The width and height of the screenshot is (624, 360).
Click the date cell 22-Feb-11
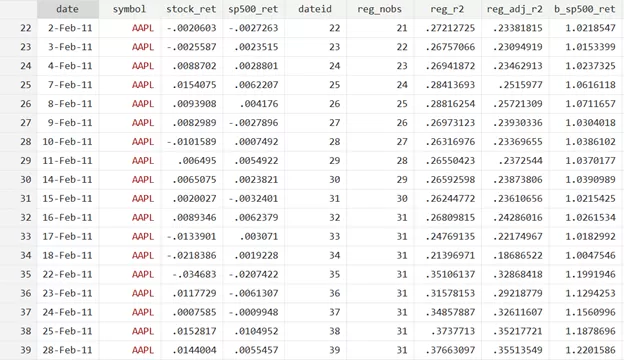click(x=67, y=274)
